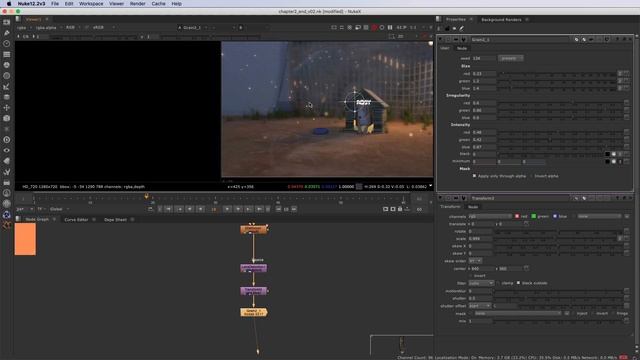The image size is (640, 360).
Task: Click the black color swatch on the black row
Action: [607, 154]
